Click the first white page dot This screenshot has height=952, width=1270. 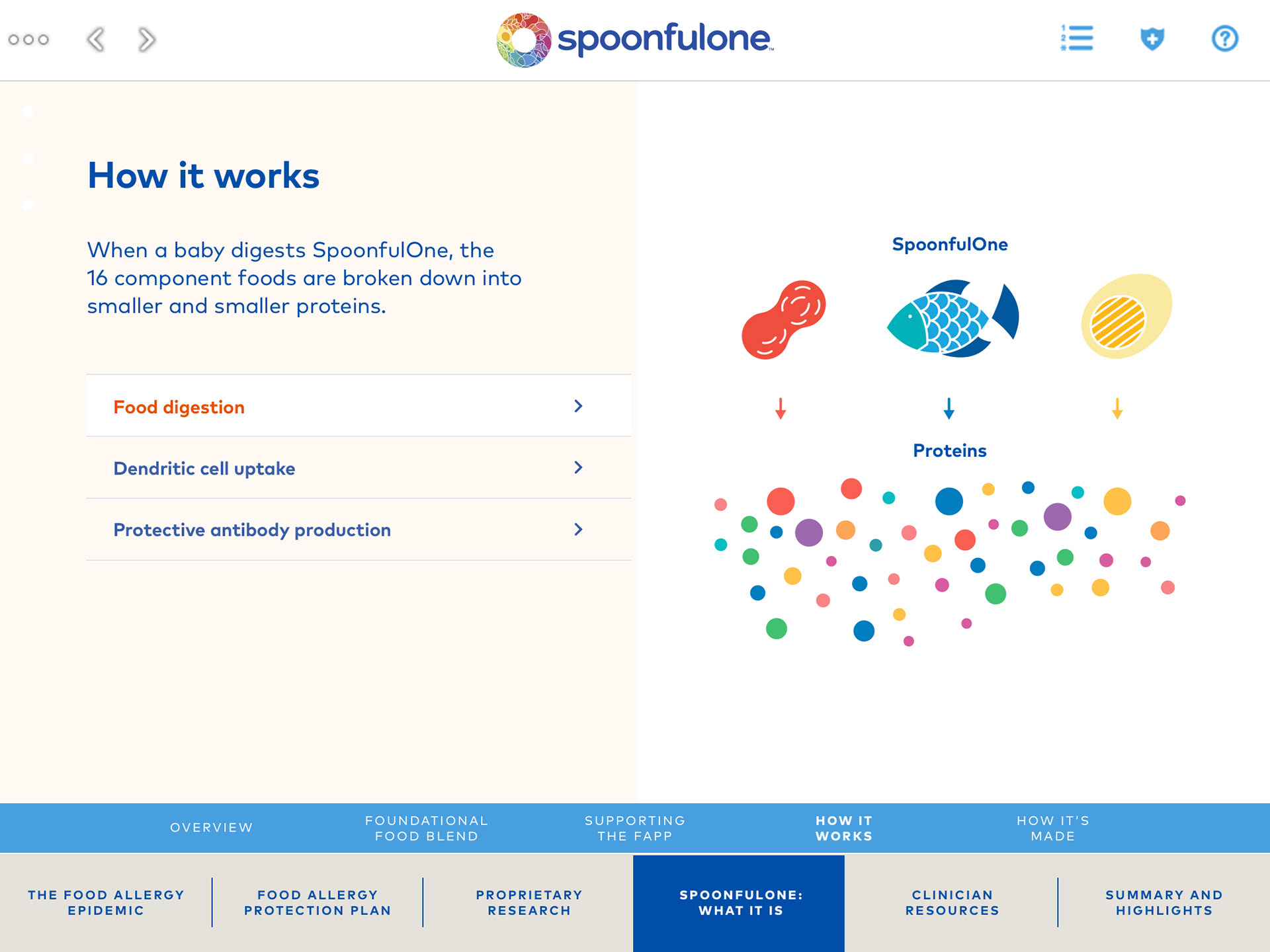28,112
